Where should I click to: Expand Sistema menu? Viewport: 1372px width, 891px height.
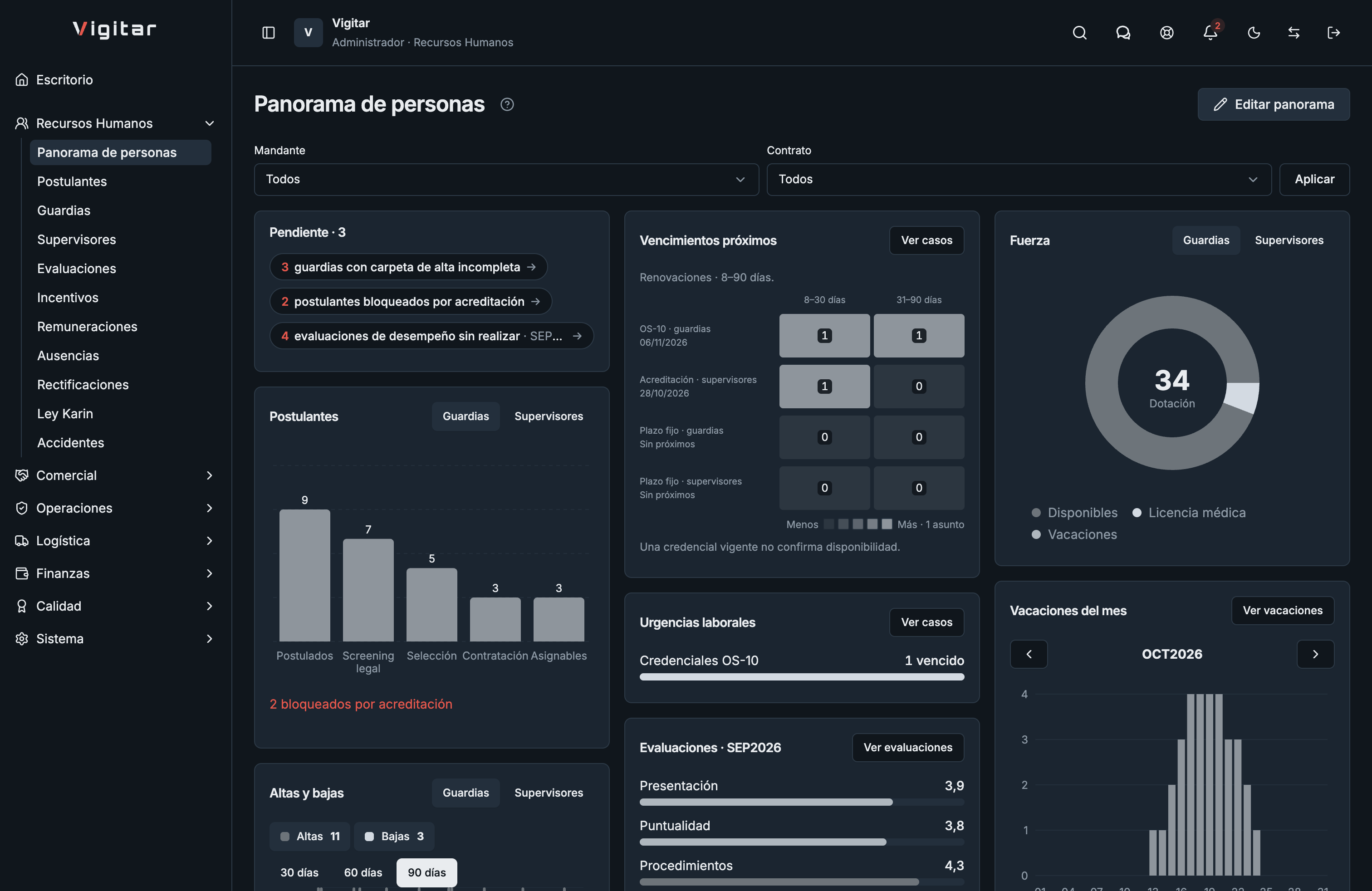[115, 639]
